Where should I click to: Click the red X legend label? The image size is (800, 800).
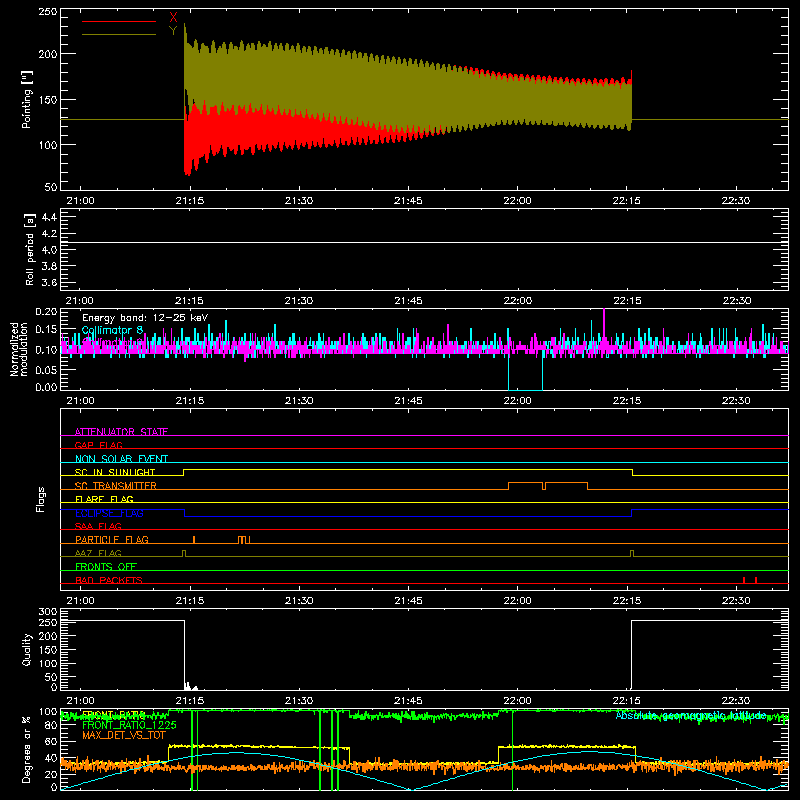pyautogui.click(x=173, y=18)
